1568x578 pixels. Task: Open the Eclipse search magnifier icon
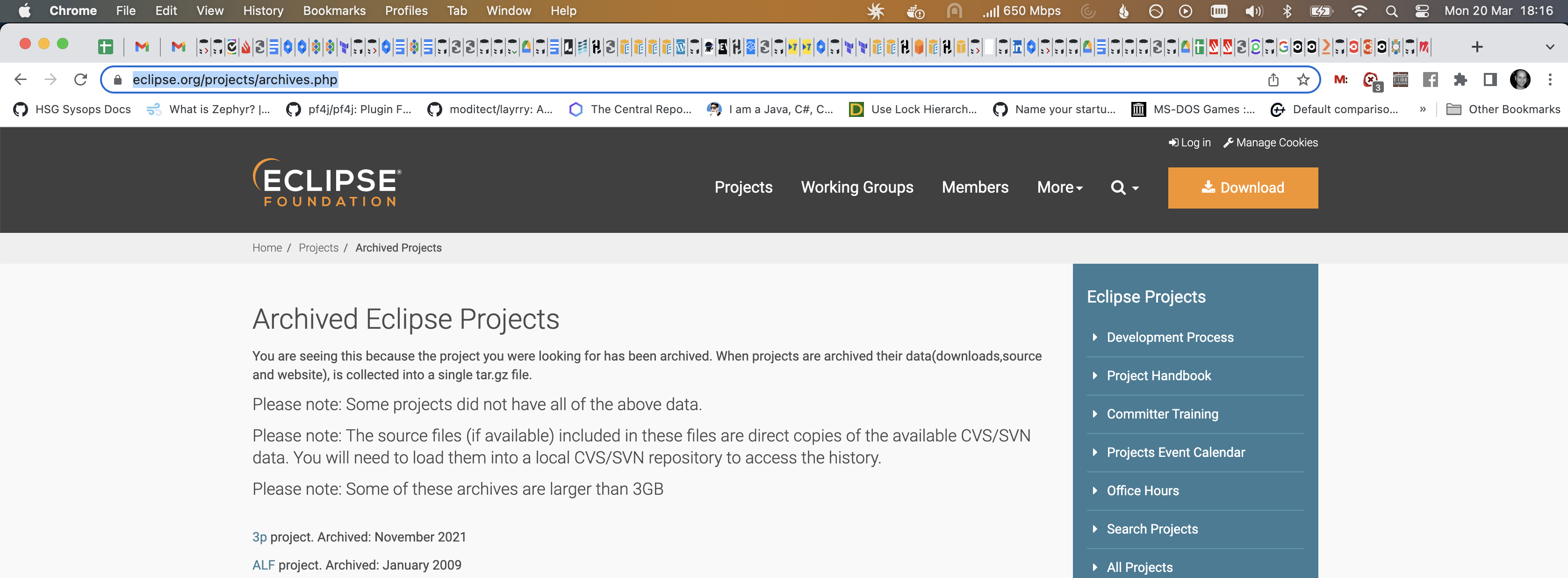(1119, 188)
